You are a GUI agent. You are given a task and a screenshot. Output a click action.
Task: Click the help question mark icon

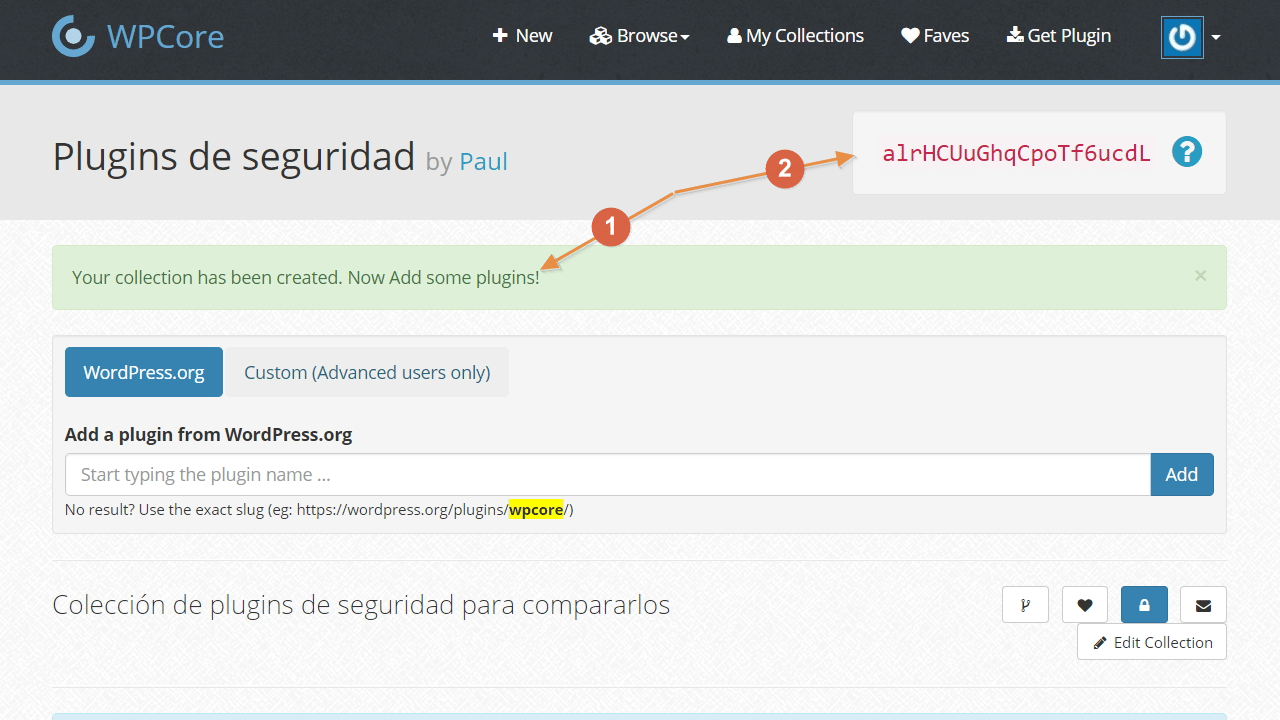[1187, 152]
